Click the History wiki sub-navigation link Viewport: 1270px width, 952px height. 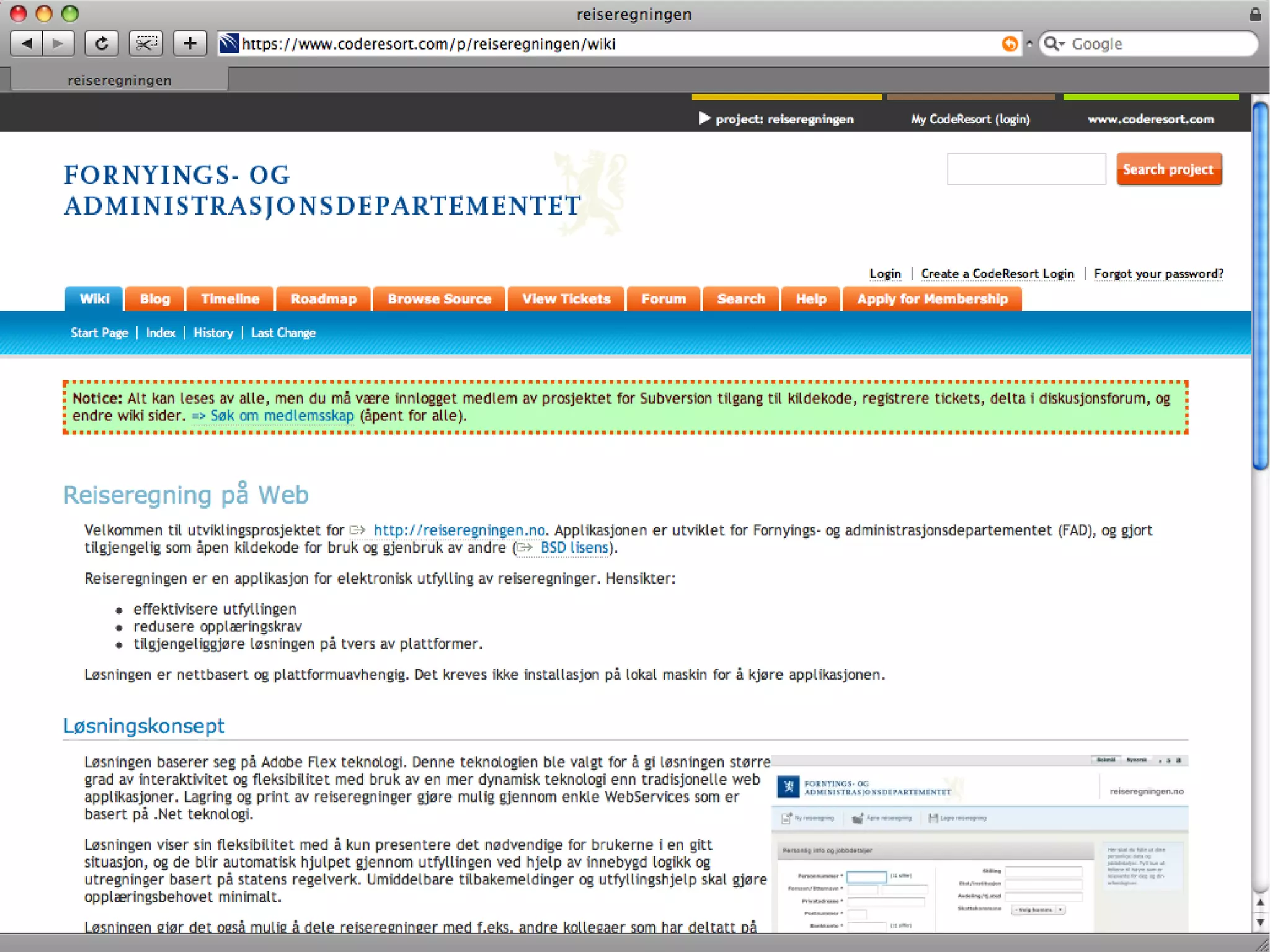pos(213,333)
